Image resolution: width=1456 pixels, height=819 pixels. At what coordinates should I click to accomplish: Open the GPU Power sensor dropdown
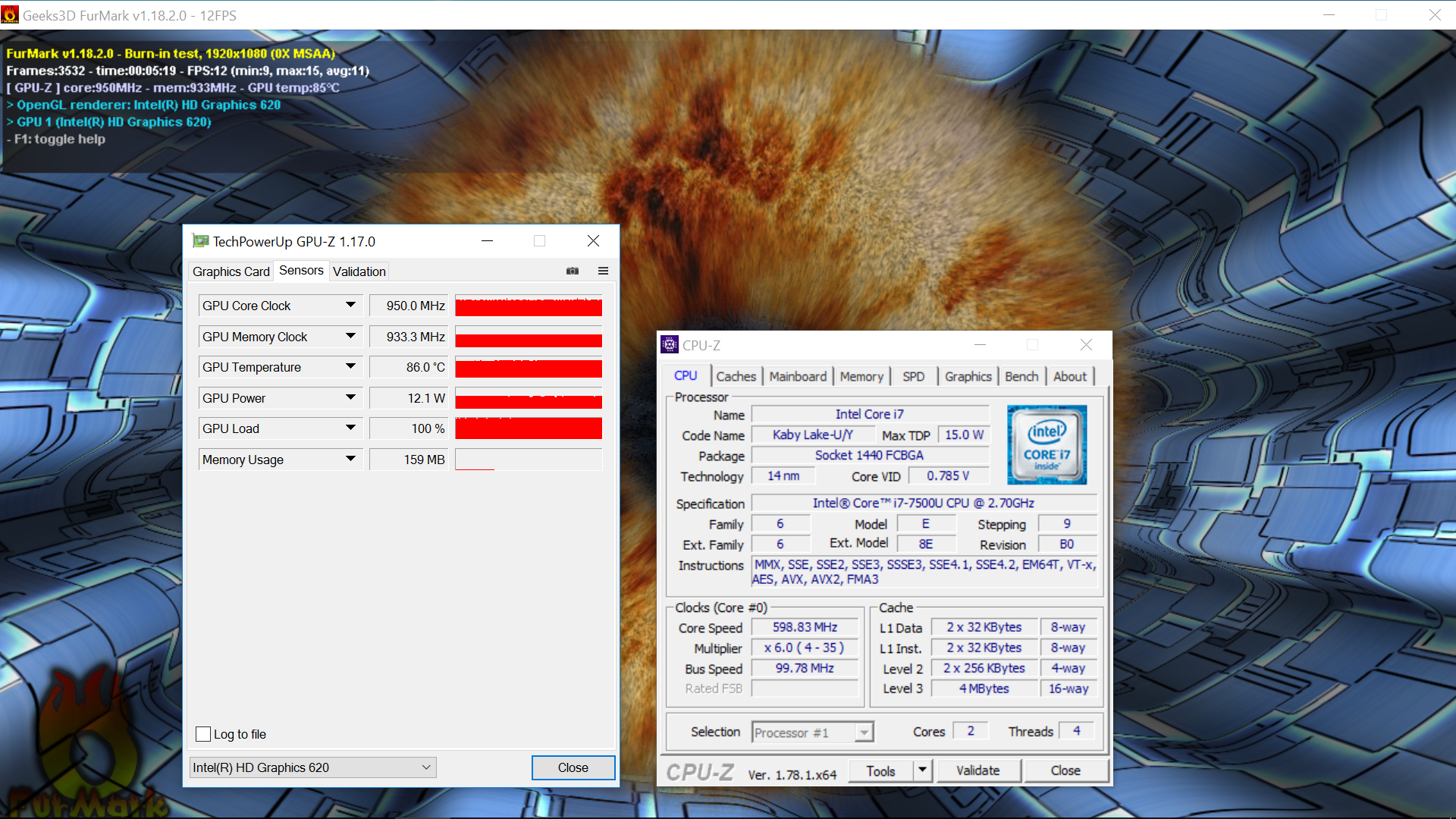(x=350, y=397)
